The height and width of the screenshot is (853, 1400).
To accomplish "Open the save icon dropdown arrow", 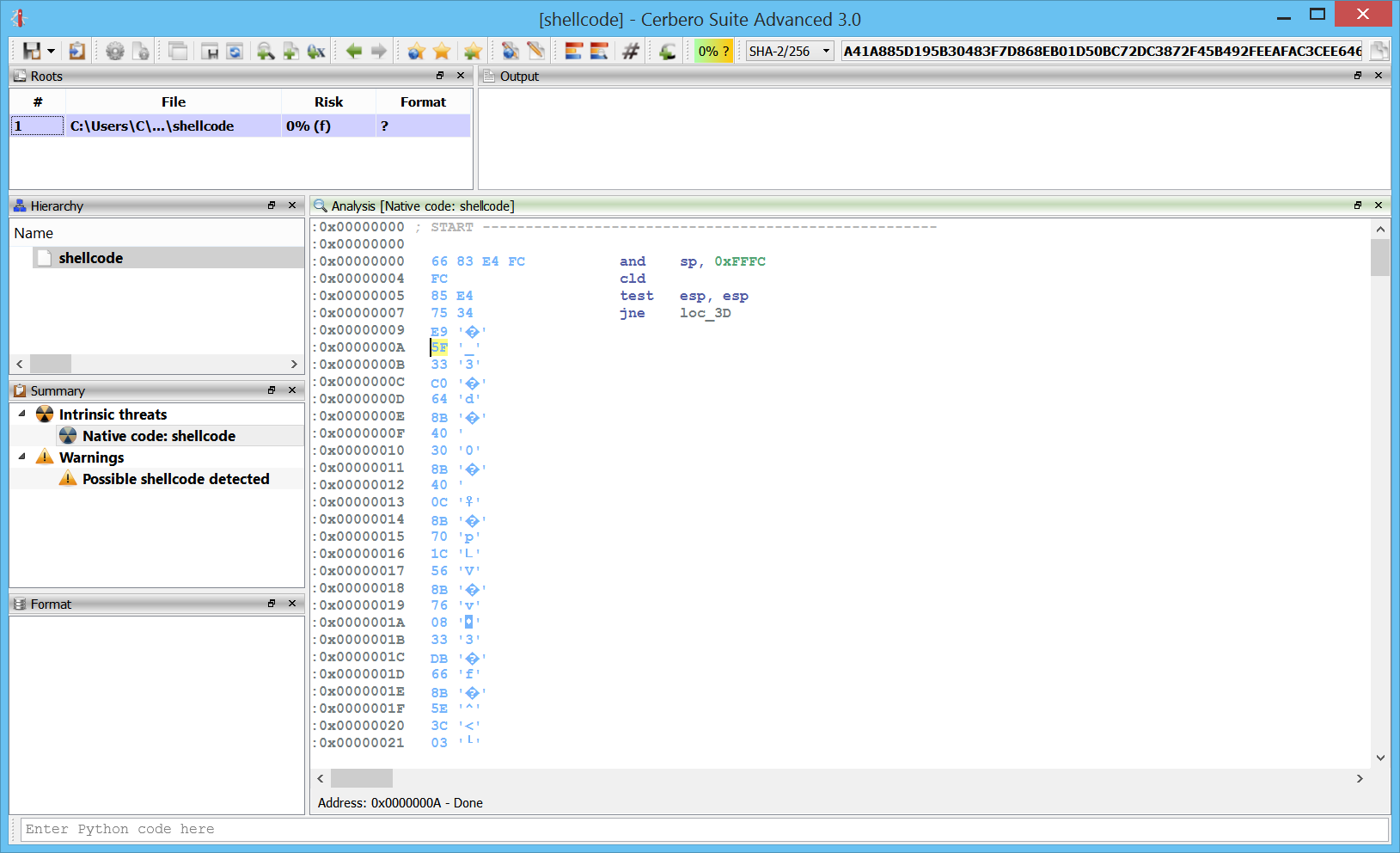I will click(51, 52).
